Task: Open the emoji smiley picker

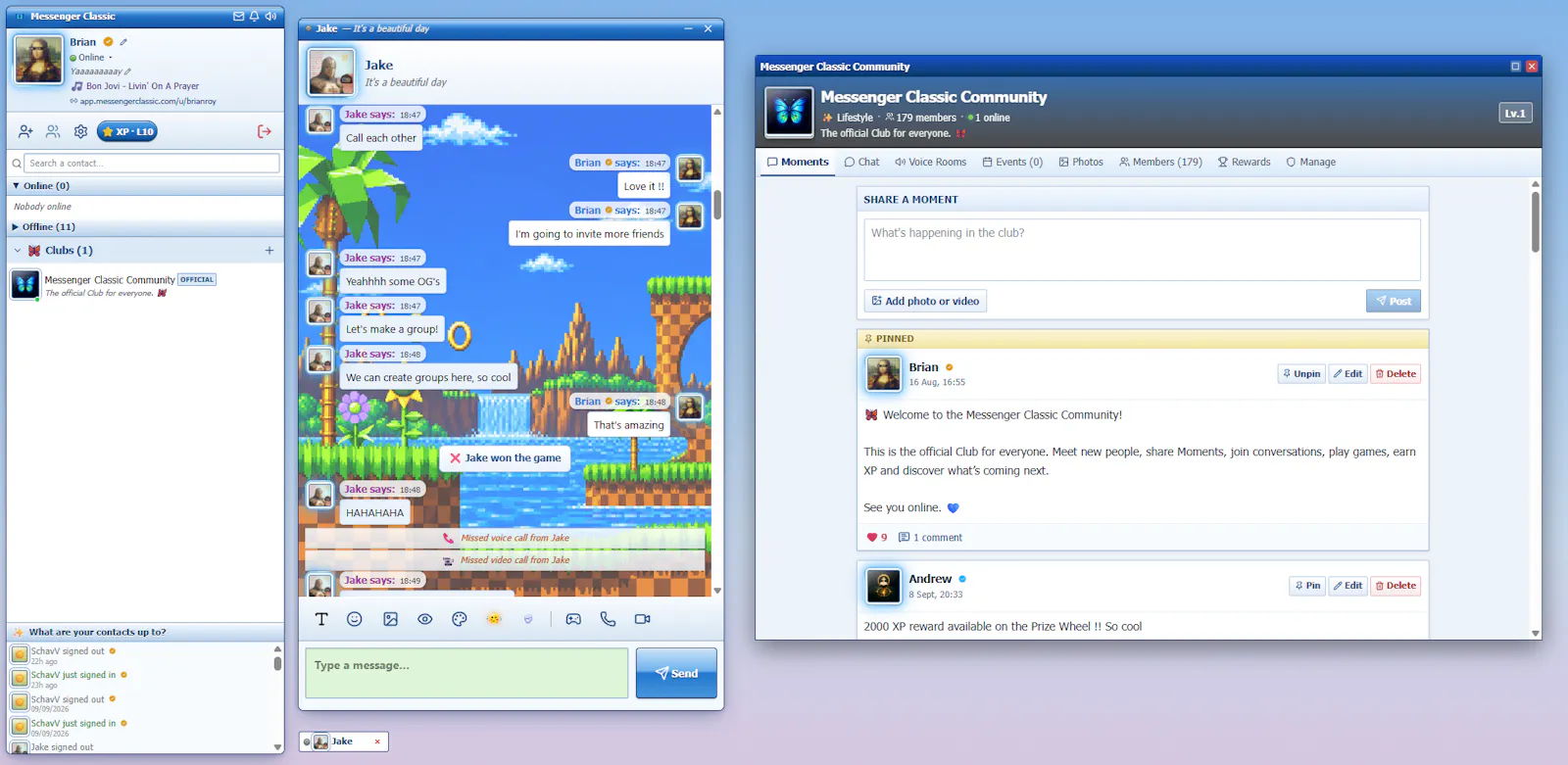Action: pyautogui.click(x=355, y=619)
